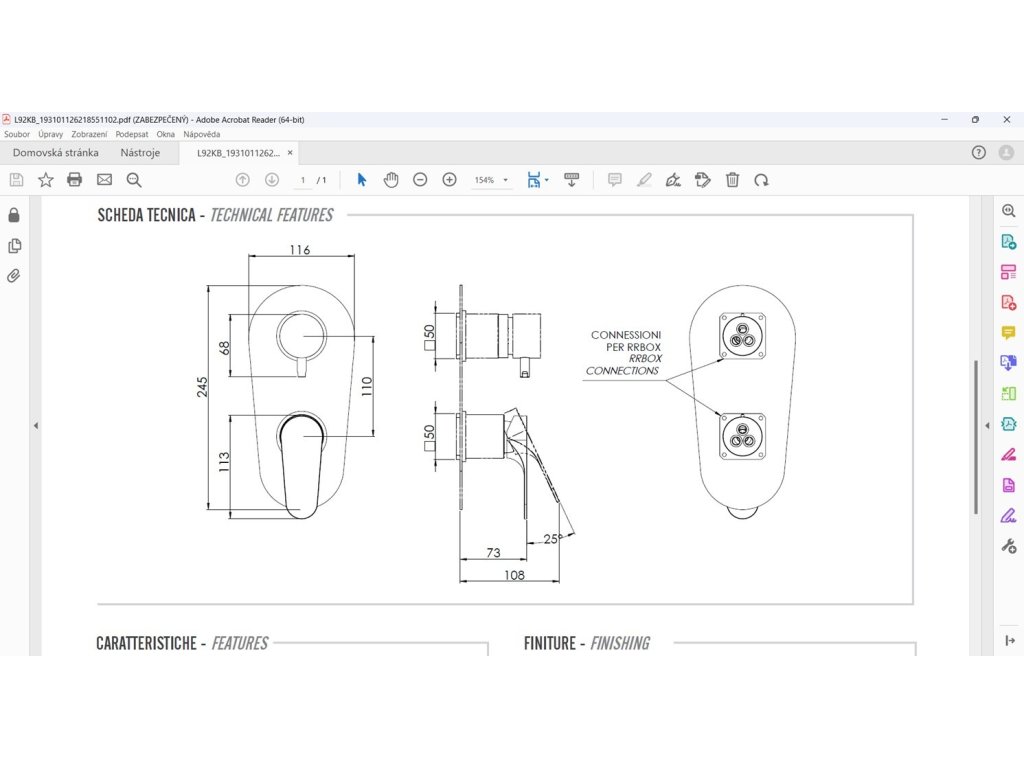The image size is (1024, 768).
Task: Send file by email envelope icon
Action: (x=104, y=180)
